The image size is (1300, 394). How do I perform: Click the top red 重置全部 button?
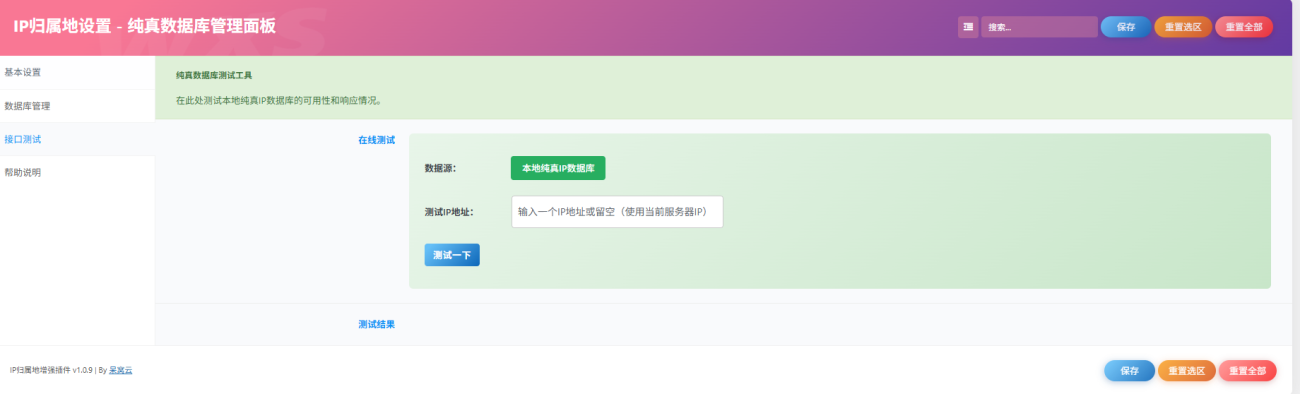pos(1244,27)
